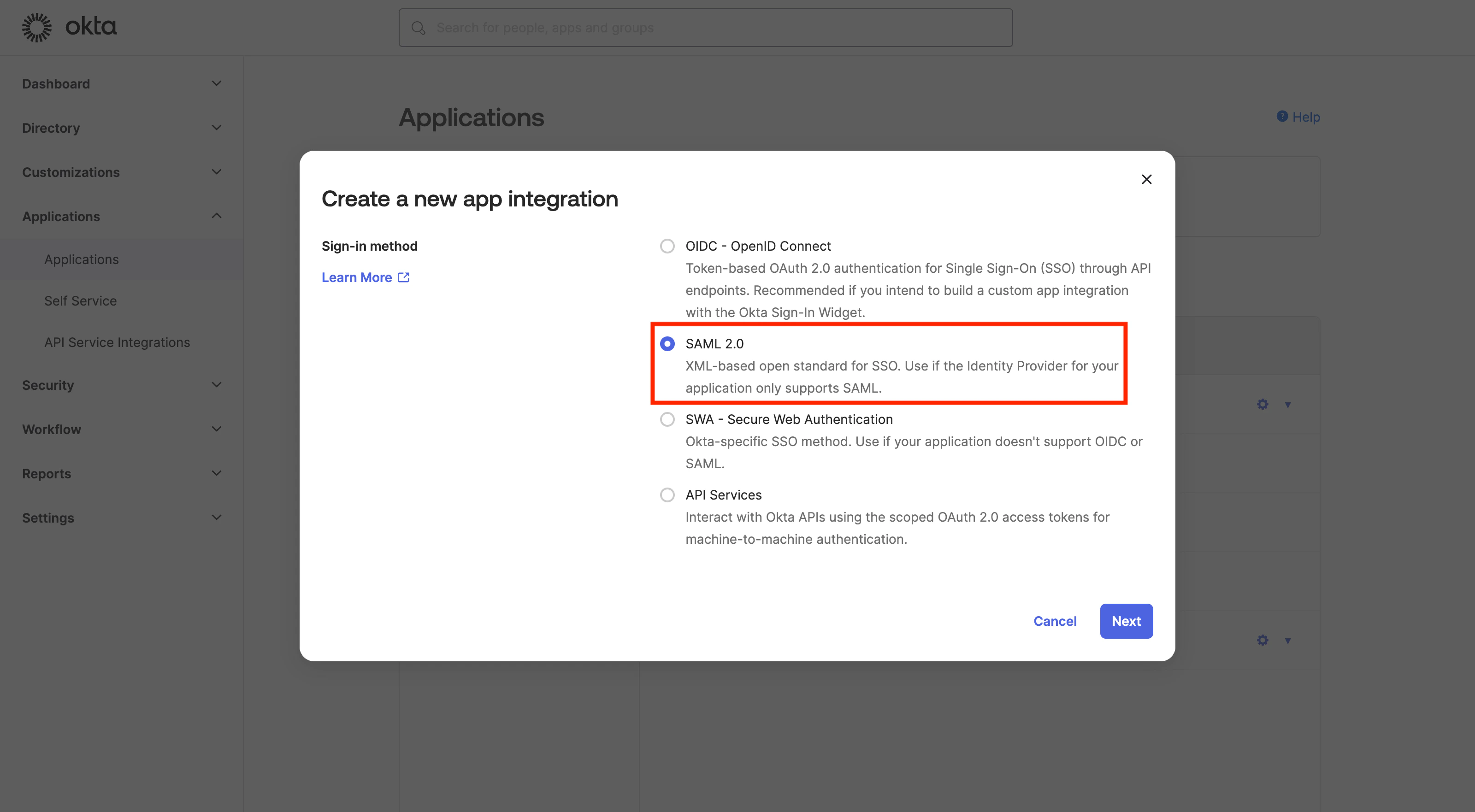Open API Service Integrations menu item
Image resolution: width=1475 pixels, height=812 pixels.
coord(117,342)
